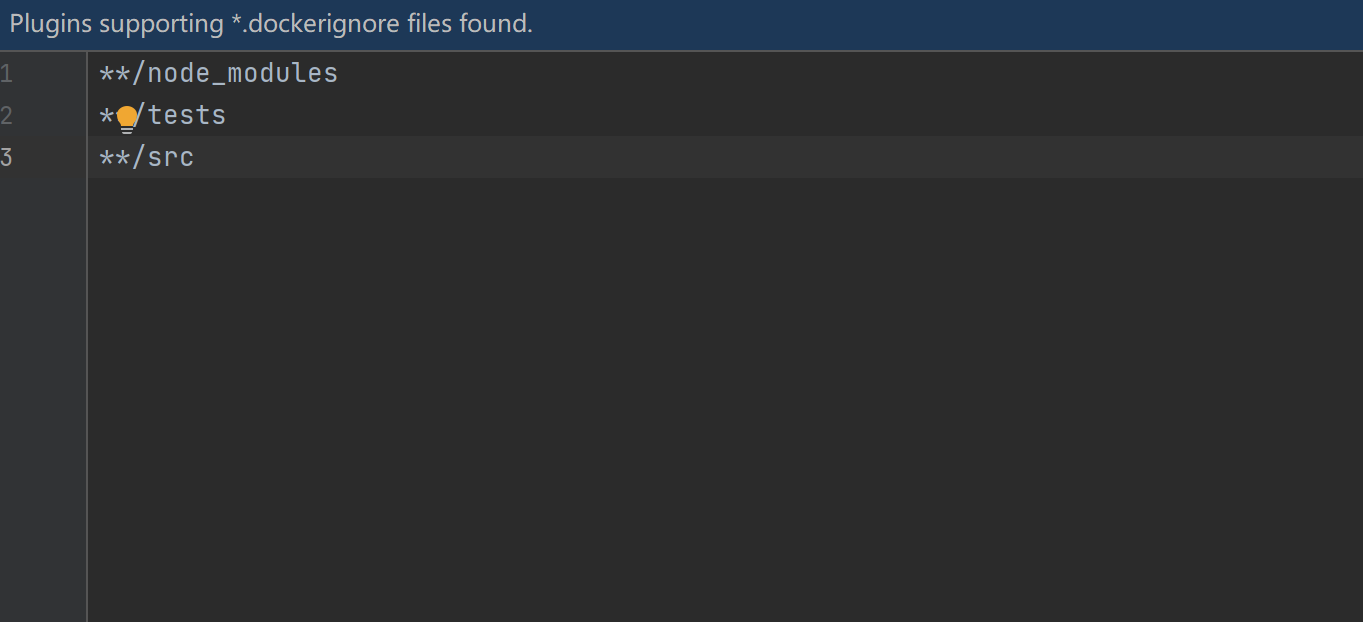Click before the asterisk on line 2
1363x622 pixels.
pos(99,115)
